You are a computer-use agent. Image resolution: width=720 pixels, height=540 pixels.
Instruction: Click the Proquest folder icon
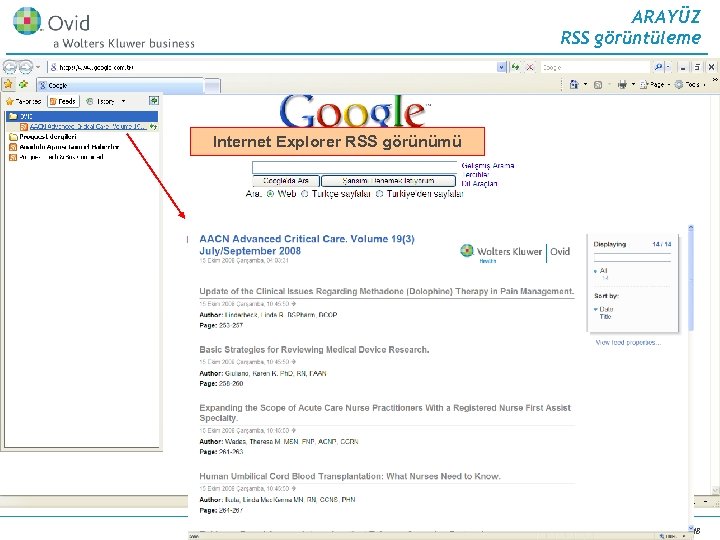pos(13,137)
